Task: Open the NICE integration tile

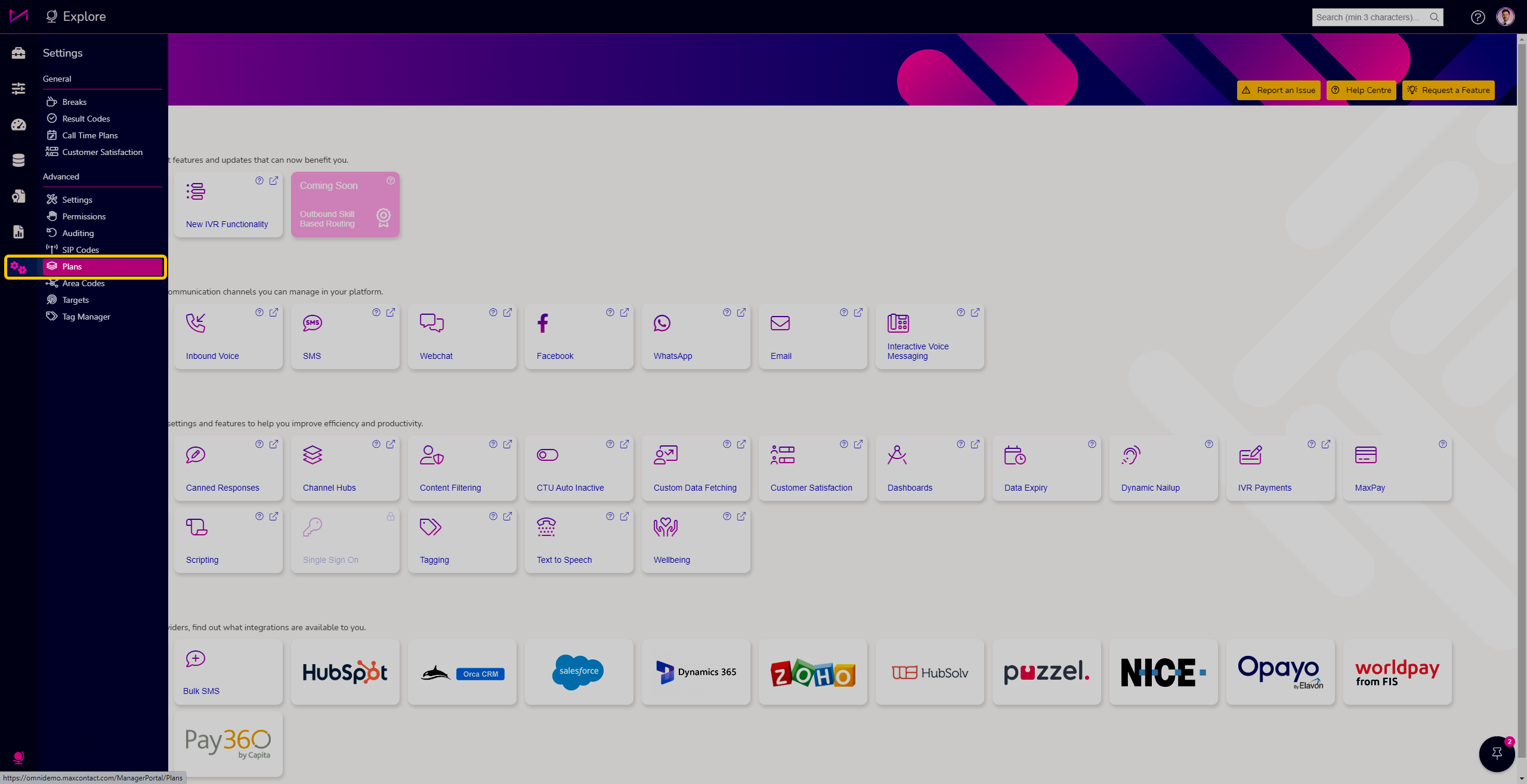Action: [1164, 672]
